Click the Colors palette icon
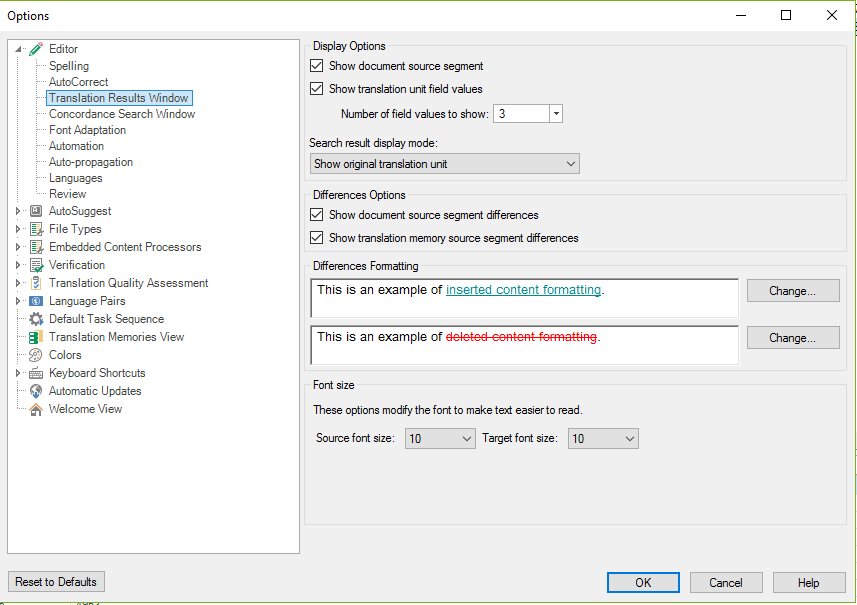 click(x=36, y=355)
